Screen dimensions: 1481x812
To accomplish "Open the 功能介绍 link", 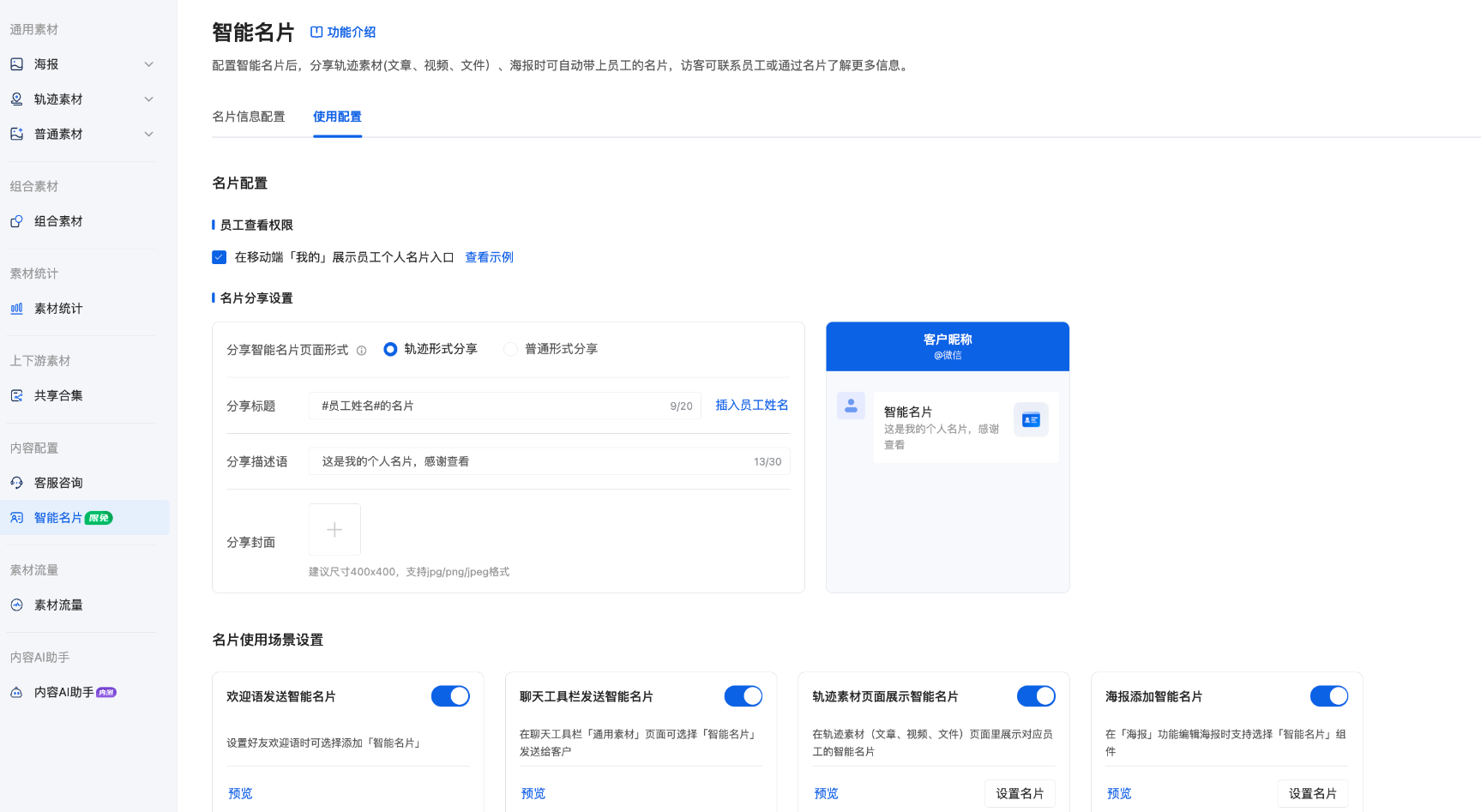I will pos(343,32).
